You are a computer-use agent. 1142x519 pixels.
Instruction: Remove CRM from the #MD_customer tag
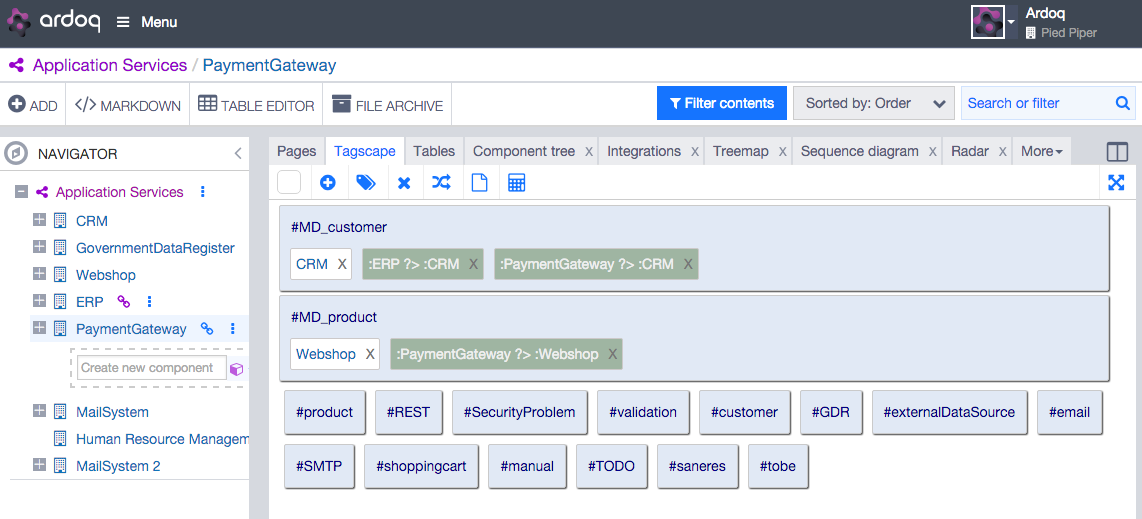click(342, 264)
